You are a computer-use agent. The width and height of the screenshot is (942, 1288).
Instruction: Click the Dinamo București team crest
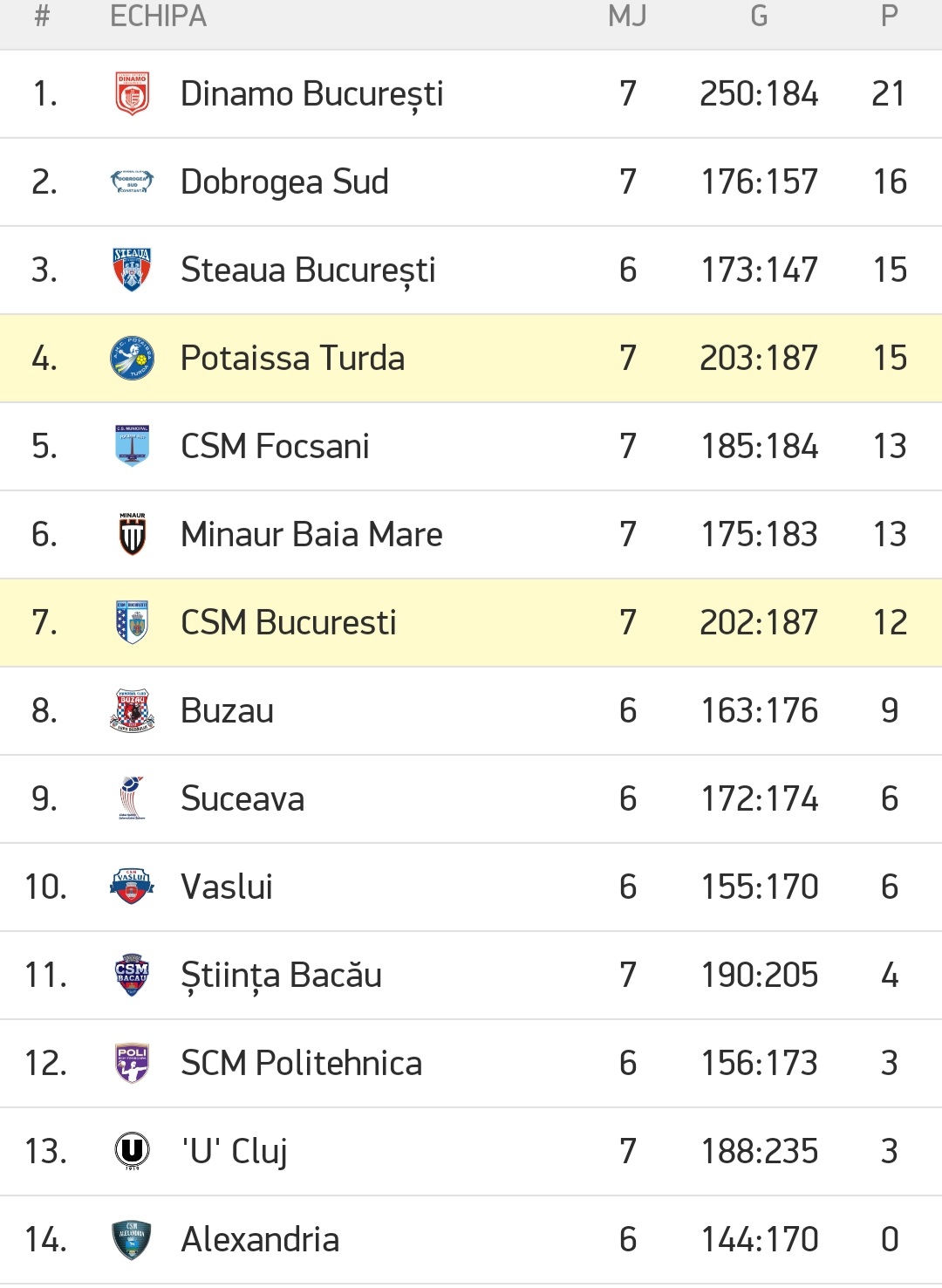click(x=133, y=94)
